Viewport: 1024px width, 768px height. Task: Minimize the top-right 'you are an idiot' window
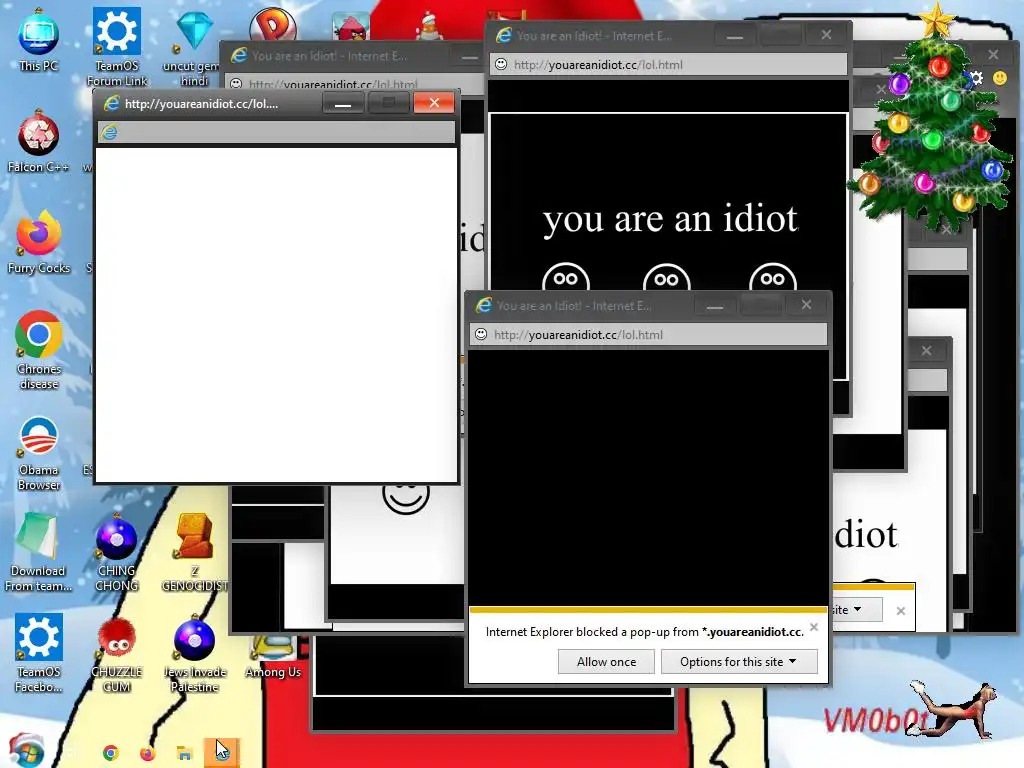pyautogui.click(x=735, y=36)
